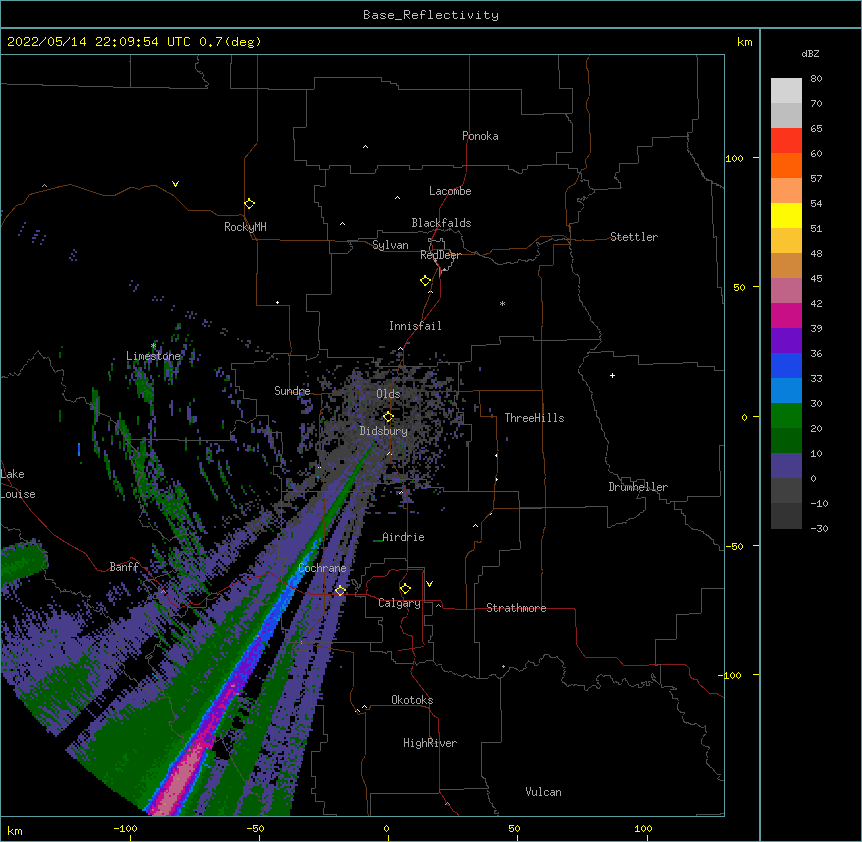Click the white asterisk marker east of Innisfail
This screenshot has height=842, width=862.
[502, 303]
